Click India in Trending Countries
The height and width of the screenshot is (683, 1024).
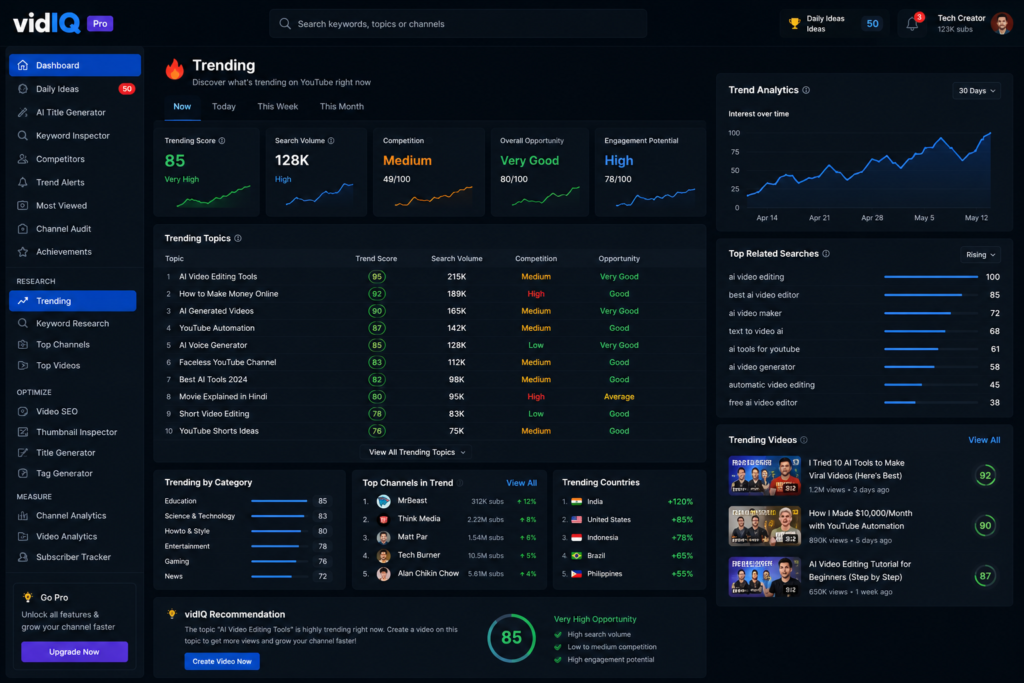(x=628, y=501)
